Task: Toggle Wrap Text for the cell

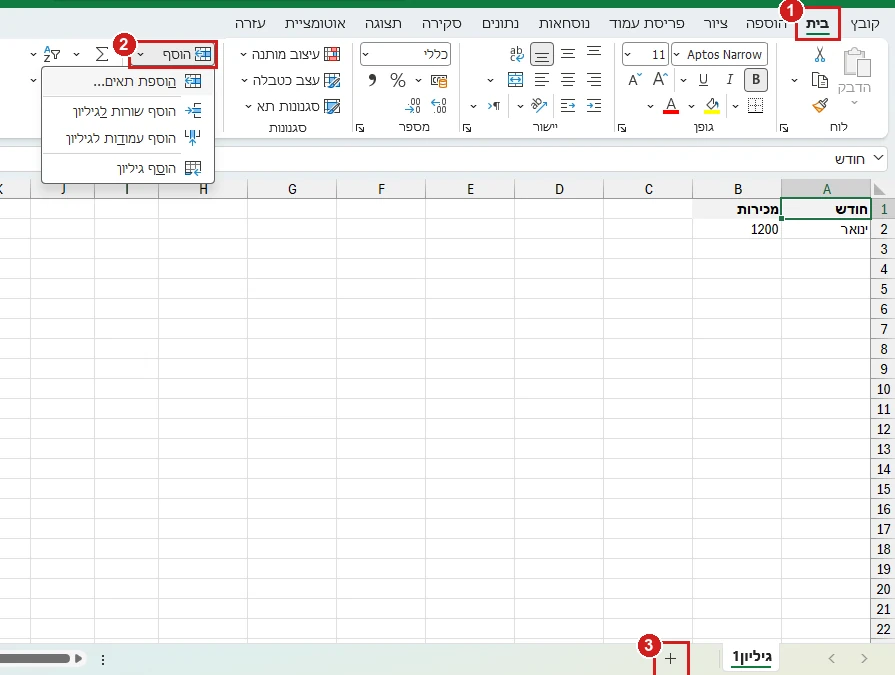Action: (x=516, y=54)
